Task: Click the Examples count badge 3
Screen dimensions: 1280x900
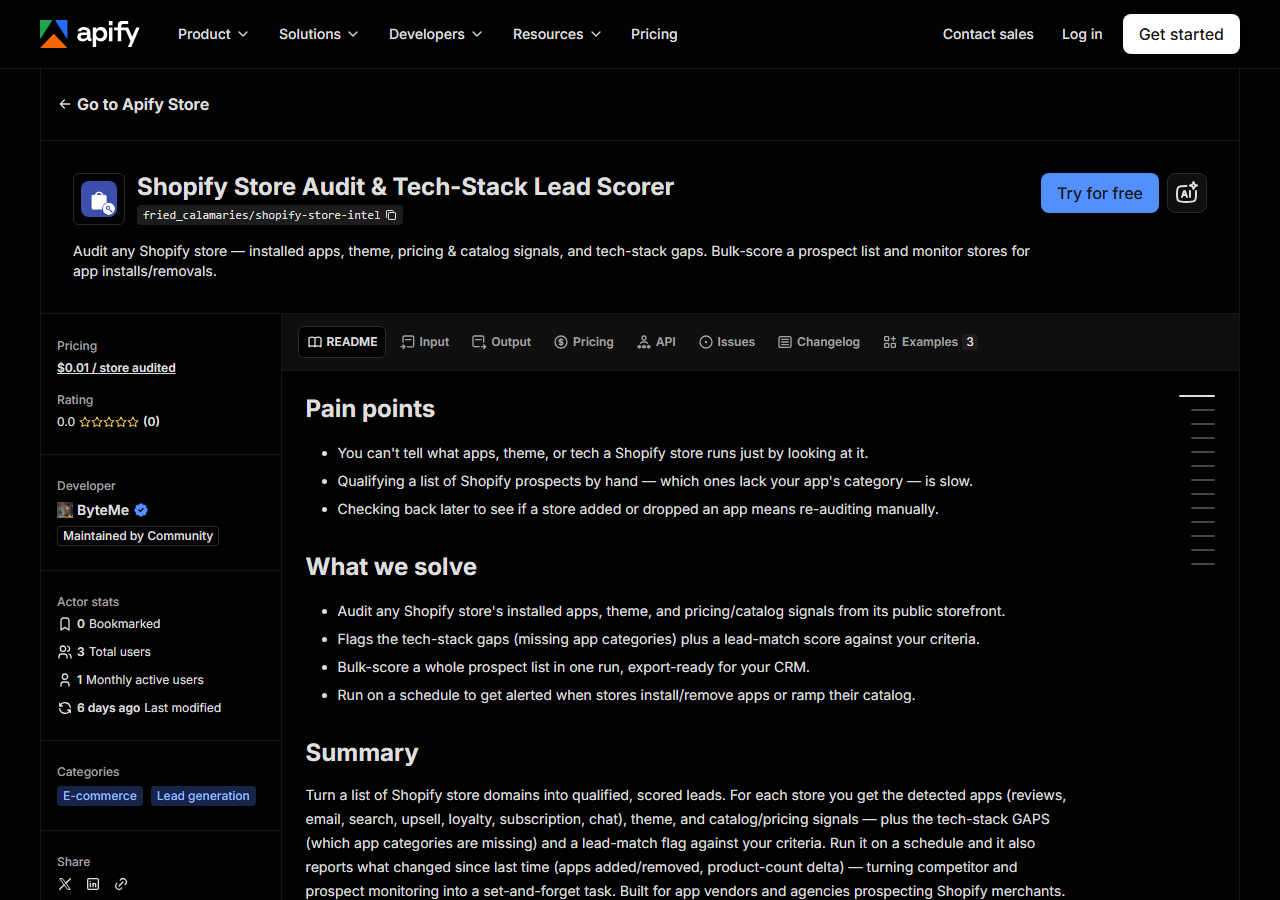Action: coord(970,342)
